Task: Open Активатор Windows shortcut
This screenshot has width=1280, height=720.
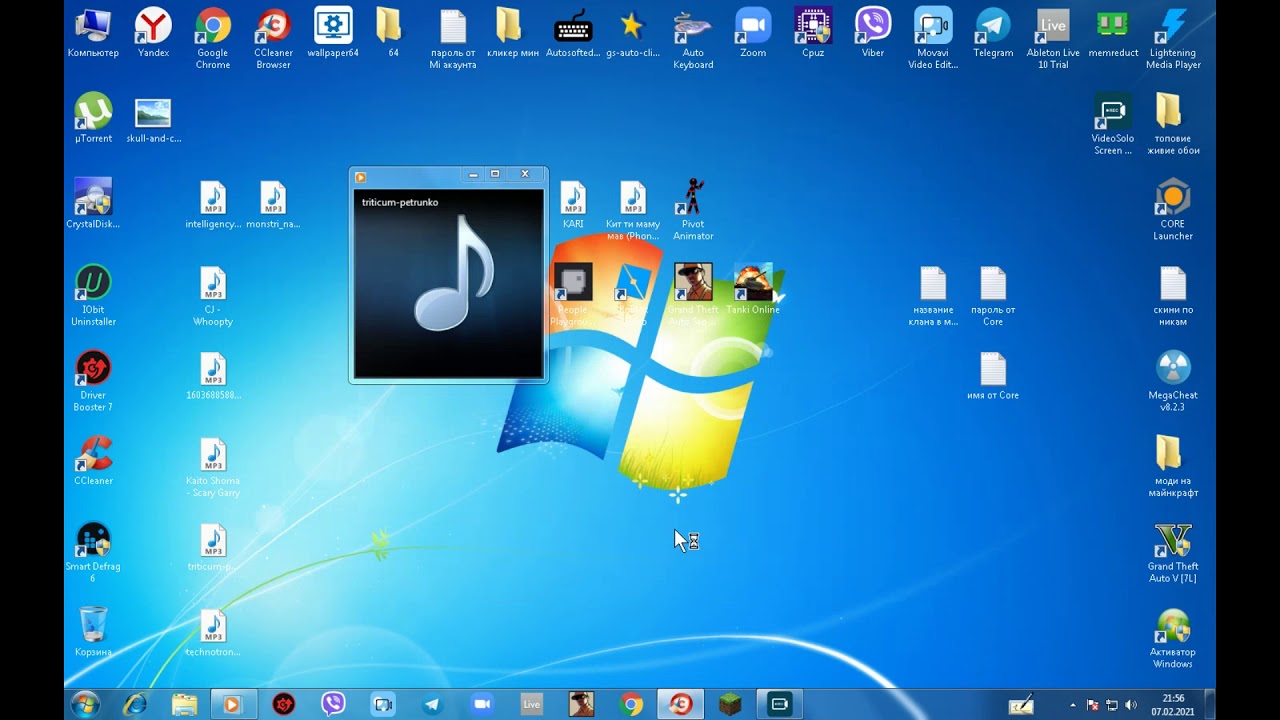Action: coord(1173,639)
